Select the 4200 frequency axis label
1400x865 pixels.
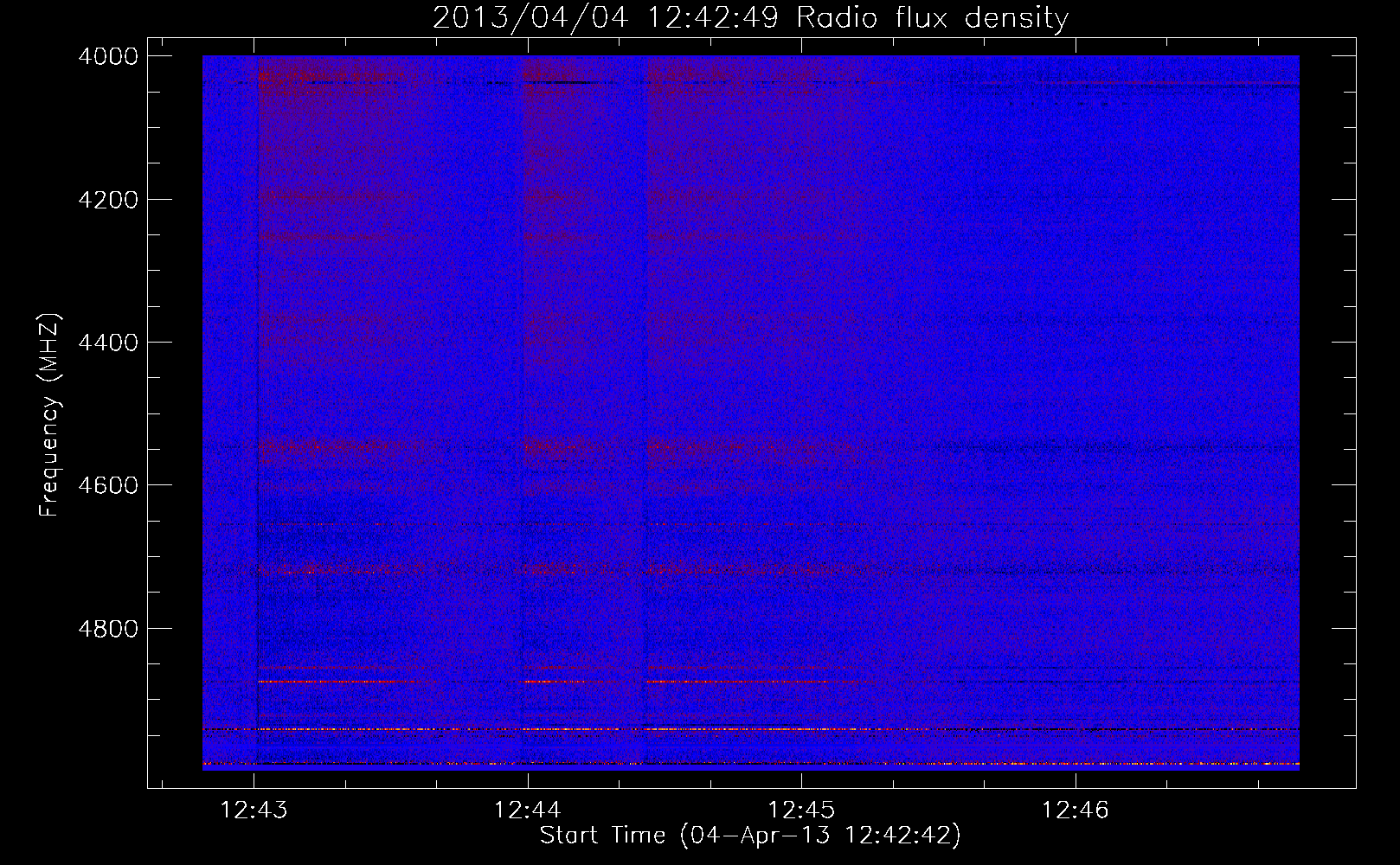coord(108,200)
